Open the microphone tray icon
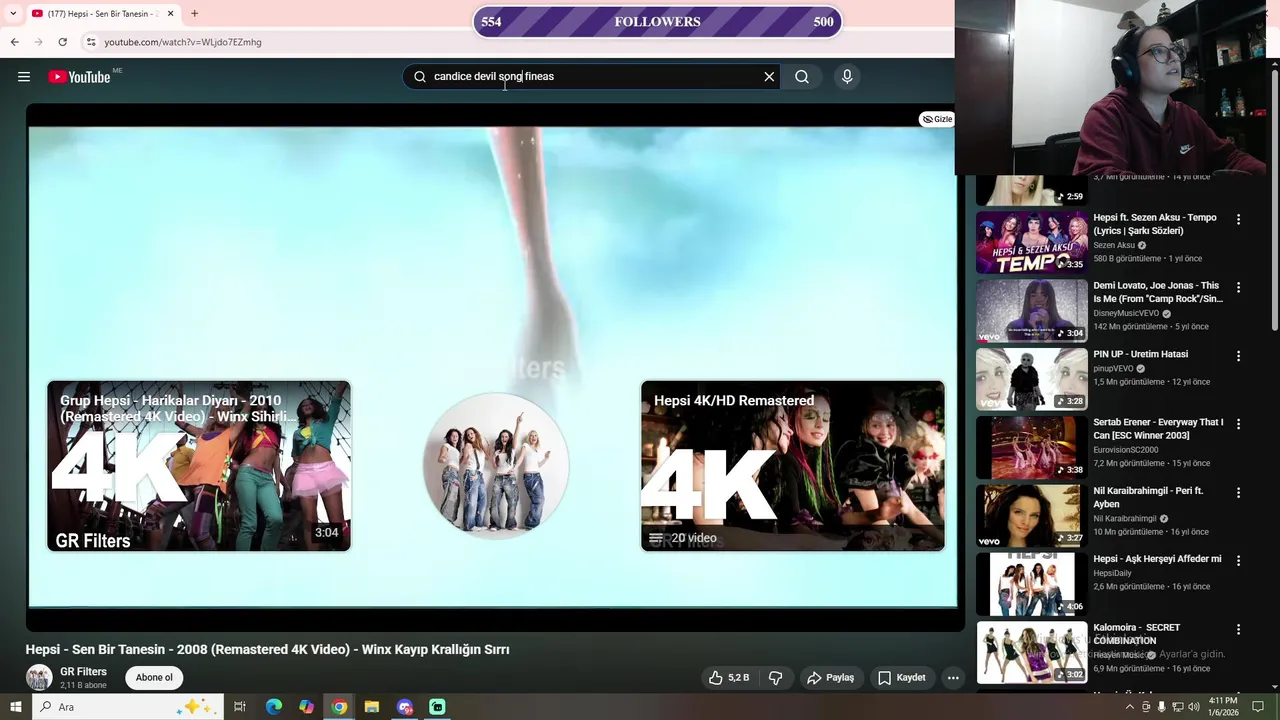Viewport: 1280px width, 720px height. click(1161, 707)
